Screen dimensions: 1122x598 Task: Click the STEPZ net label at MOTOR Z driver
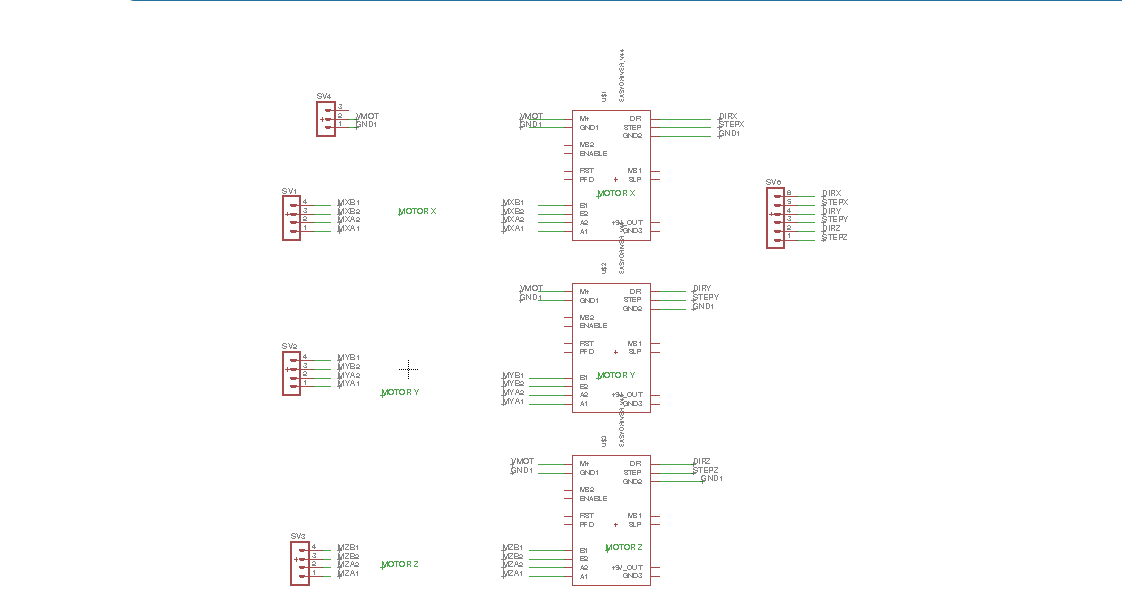[x=706, y=471]
